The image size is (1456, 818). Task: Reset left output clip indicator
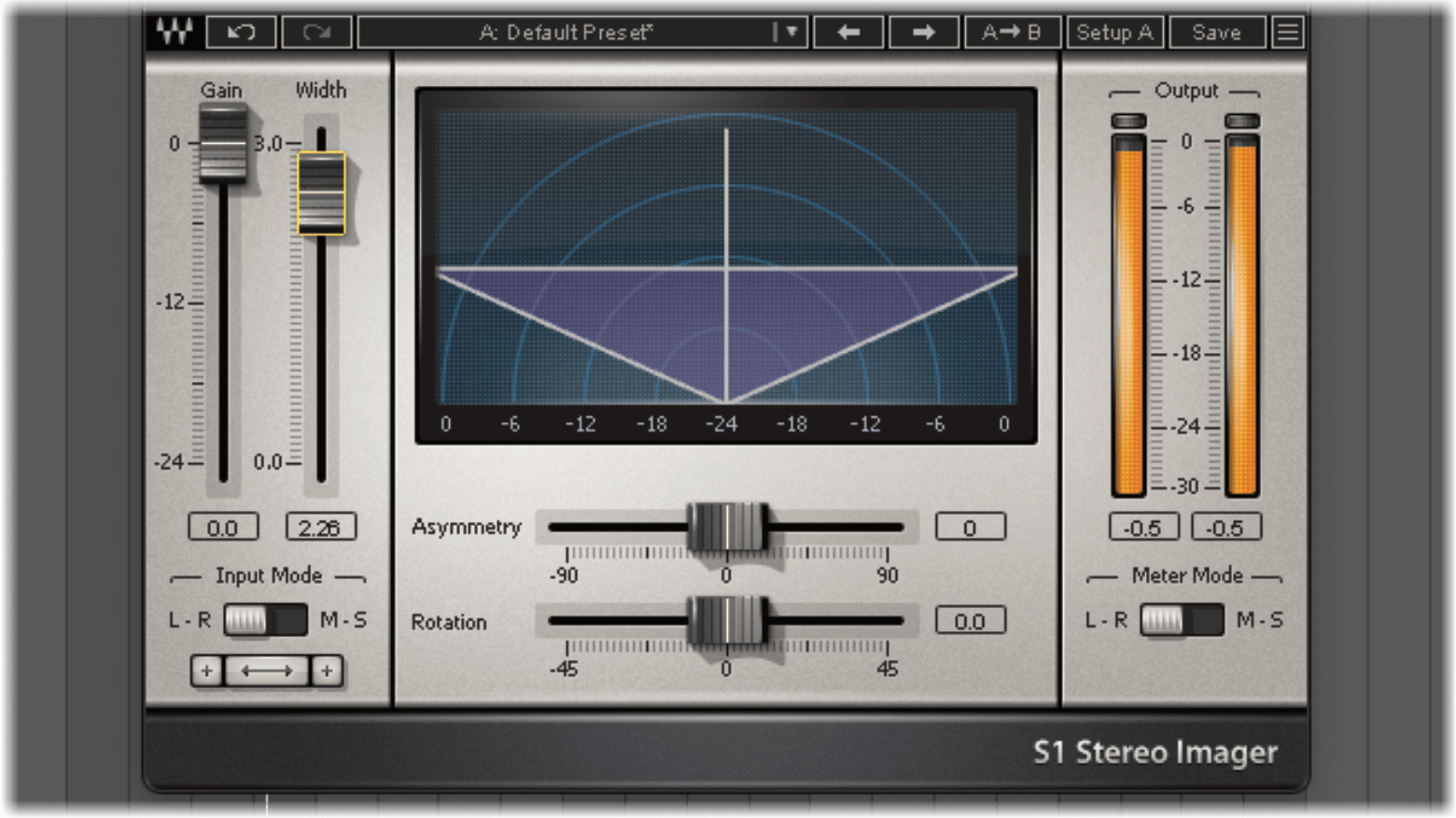(1128, 121)
